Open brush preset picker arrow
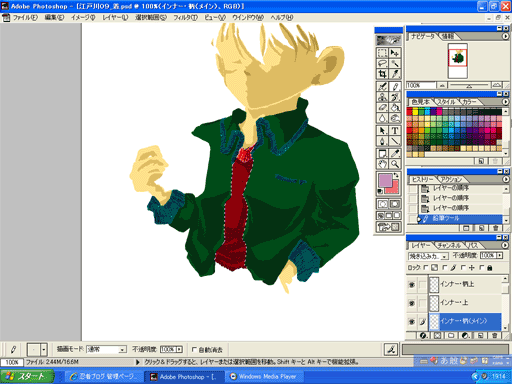The width and height of the screenshot is (512, 384). coord(44,350)
